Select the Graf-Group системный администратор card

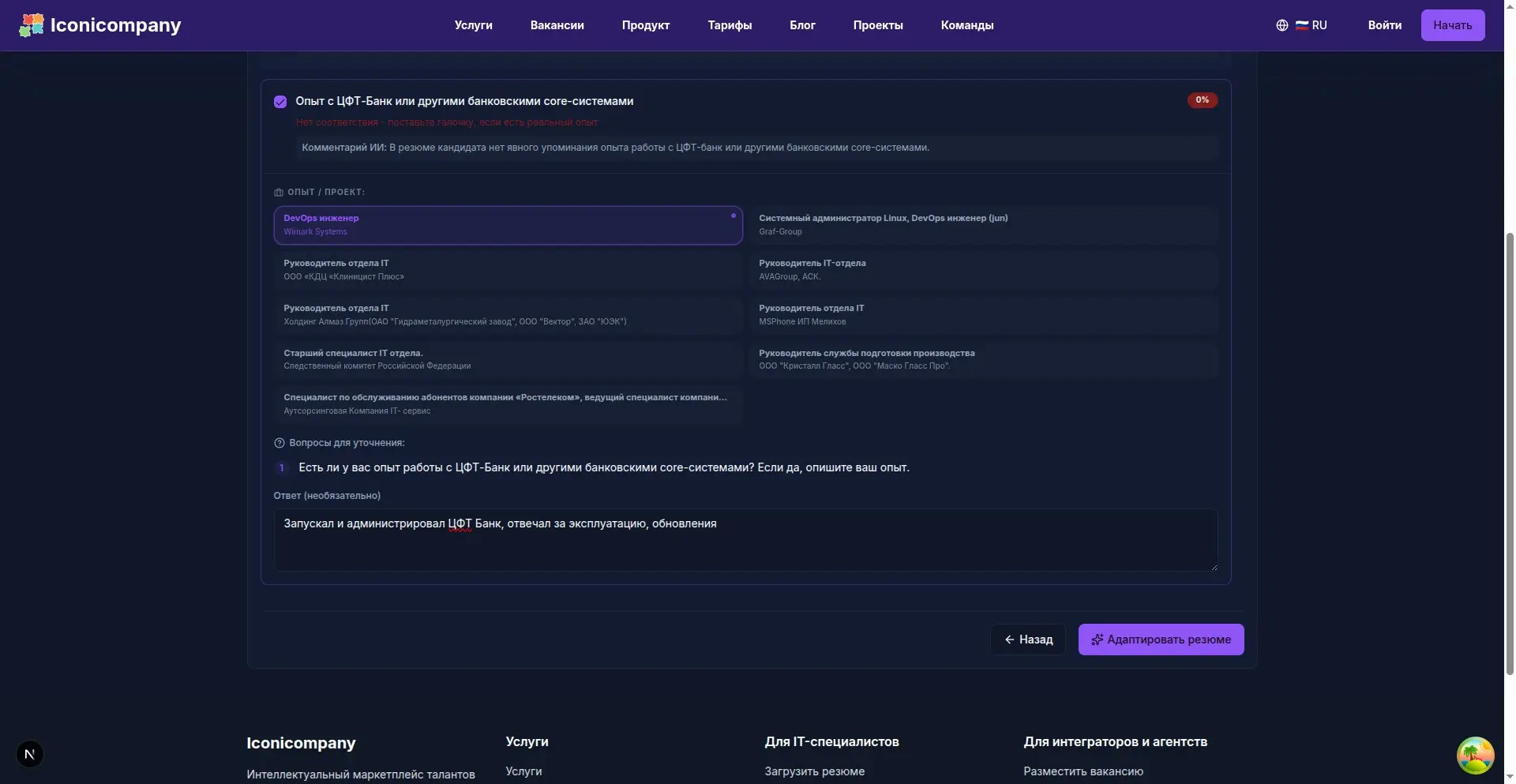(x=984, y=225)
